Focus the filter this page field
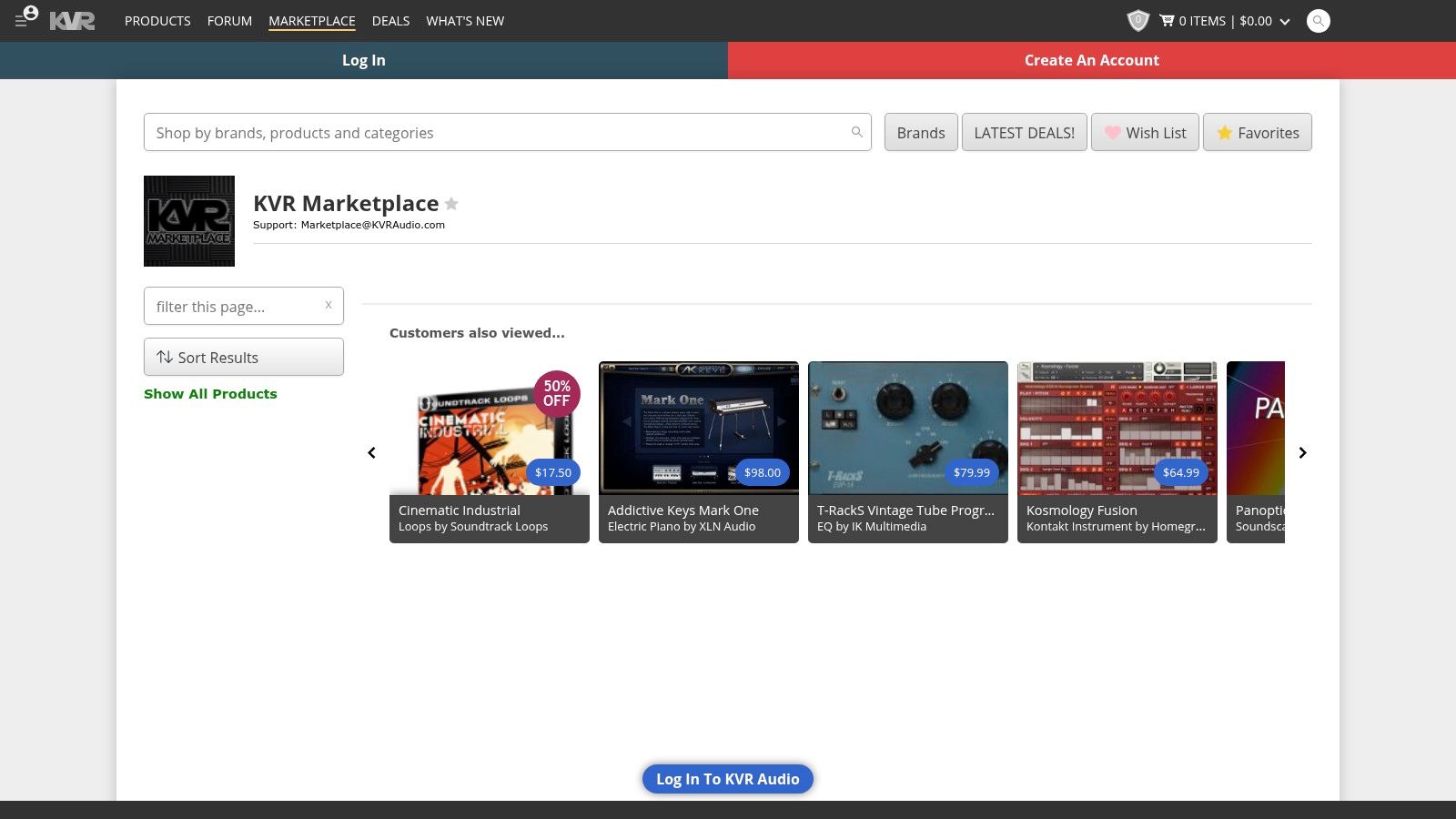Image resolution: width=1456 pixels, height=819 pixels. coord(243,306)
